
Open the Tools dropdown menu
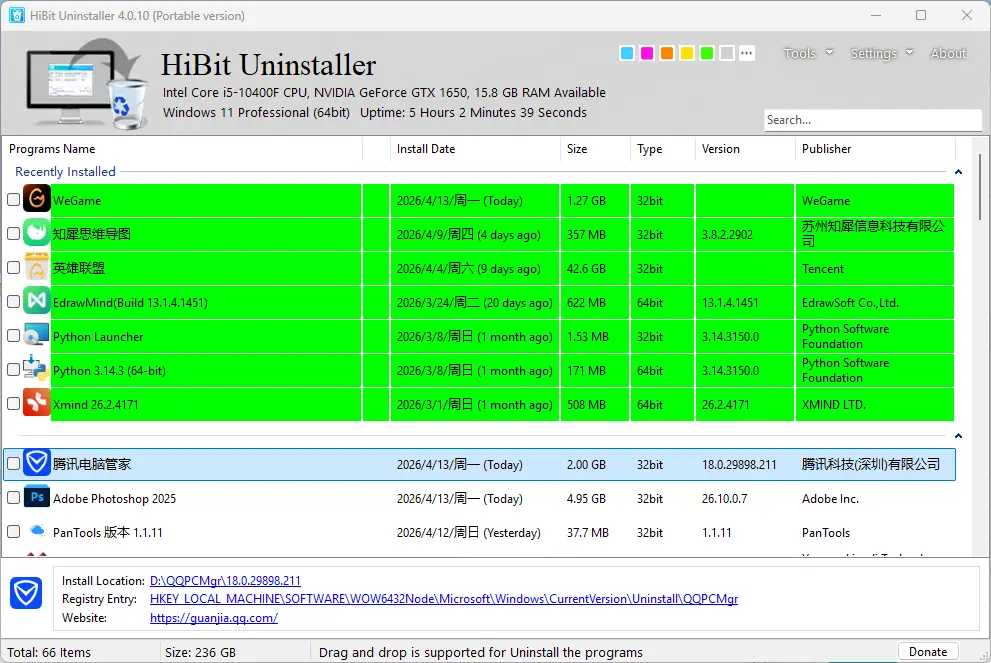807,53
